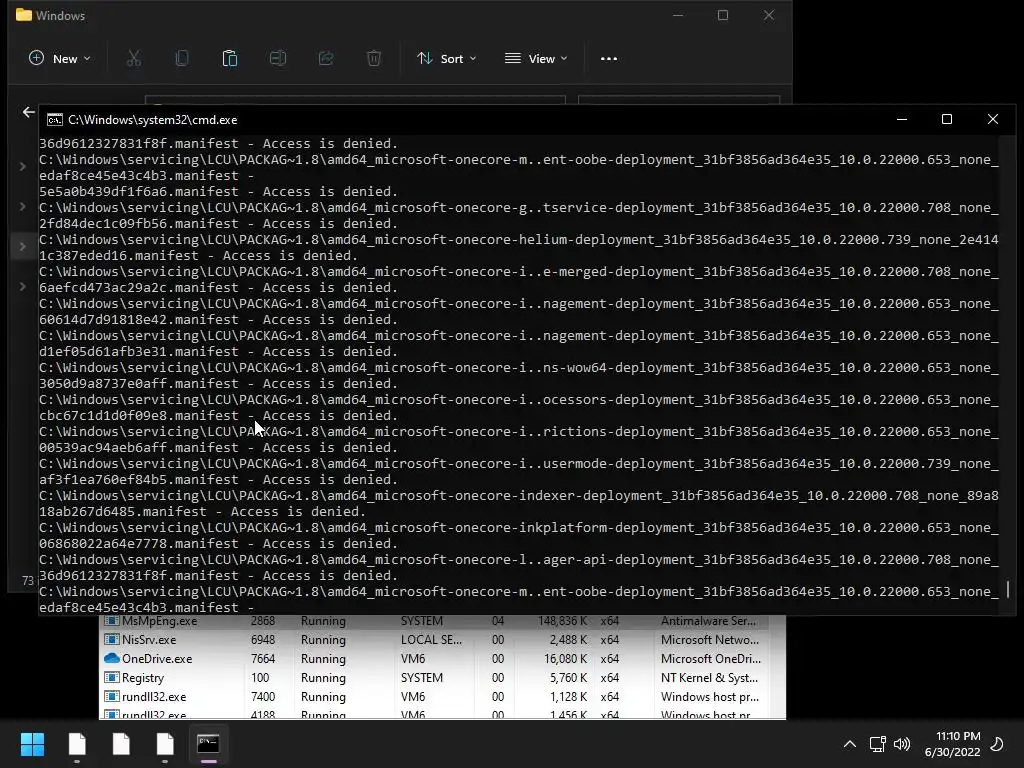This screenshot has height=768, width=1024.
Task: Click the Antimalware Ser... description cell
Action: click(x=709, y=621)
